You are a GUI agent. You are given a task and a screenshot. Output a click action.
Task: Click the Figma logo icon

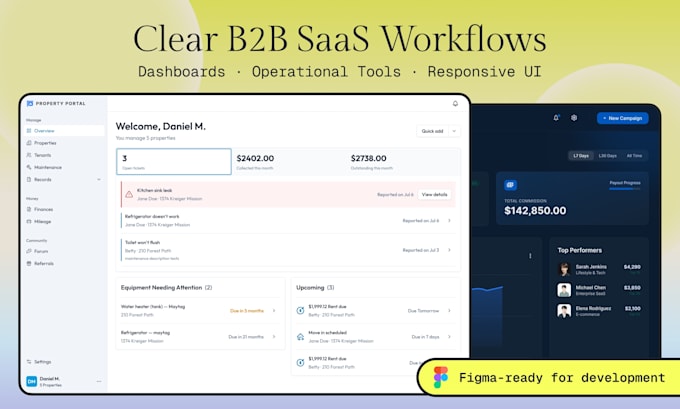[441, 377]
